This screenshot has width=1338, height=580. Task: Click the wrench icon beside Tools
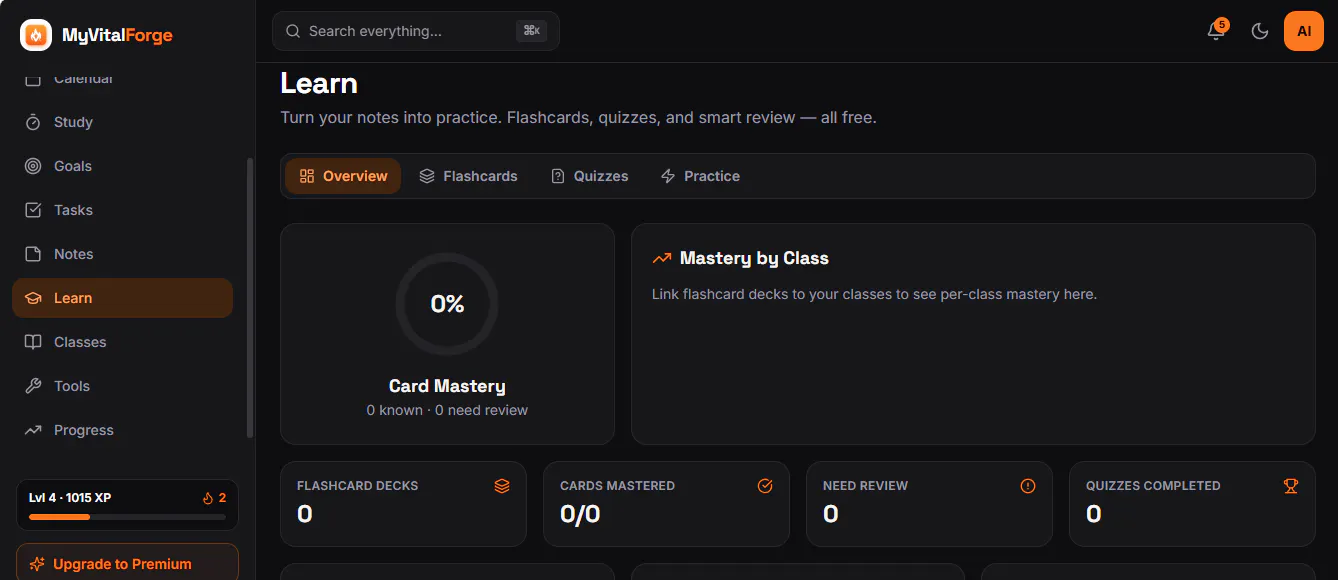pyautogui.click(x=33, y=386)
